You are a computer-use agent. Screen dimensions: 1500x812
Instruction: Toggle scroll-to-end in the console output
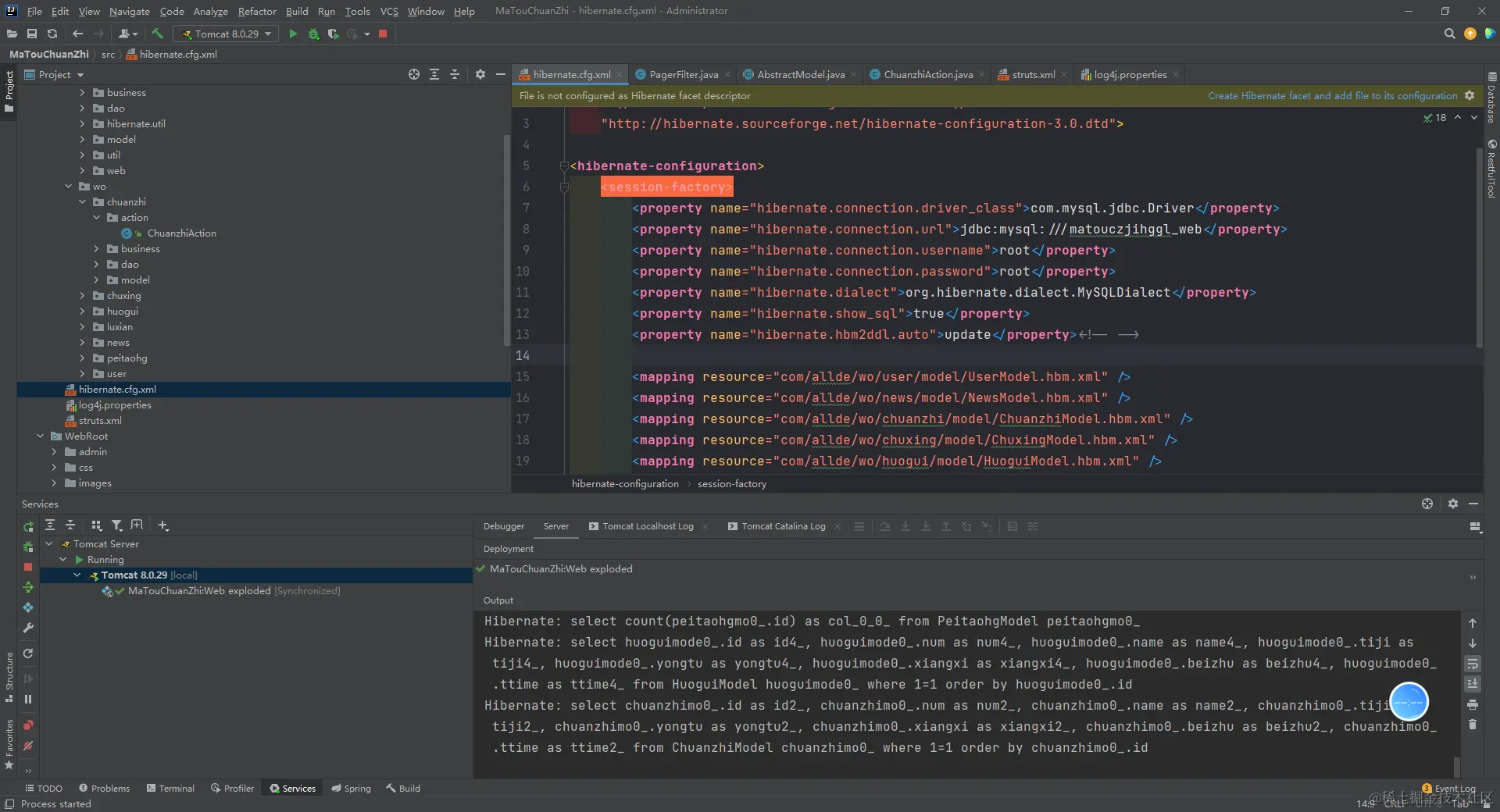coord(1473,684)
